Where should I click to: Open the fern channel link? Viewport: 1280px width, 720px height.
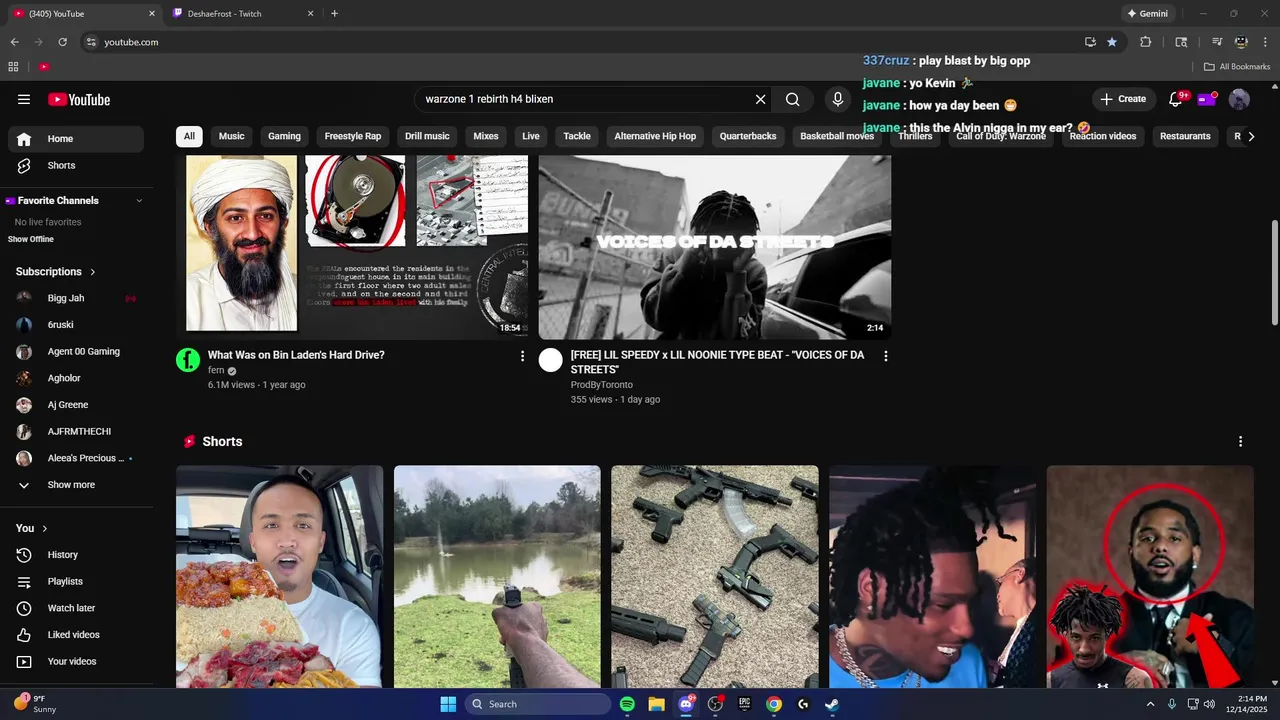tap(216, 371)
